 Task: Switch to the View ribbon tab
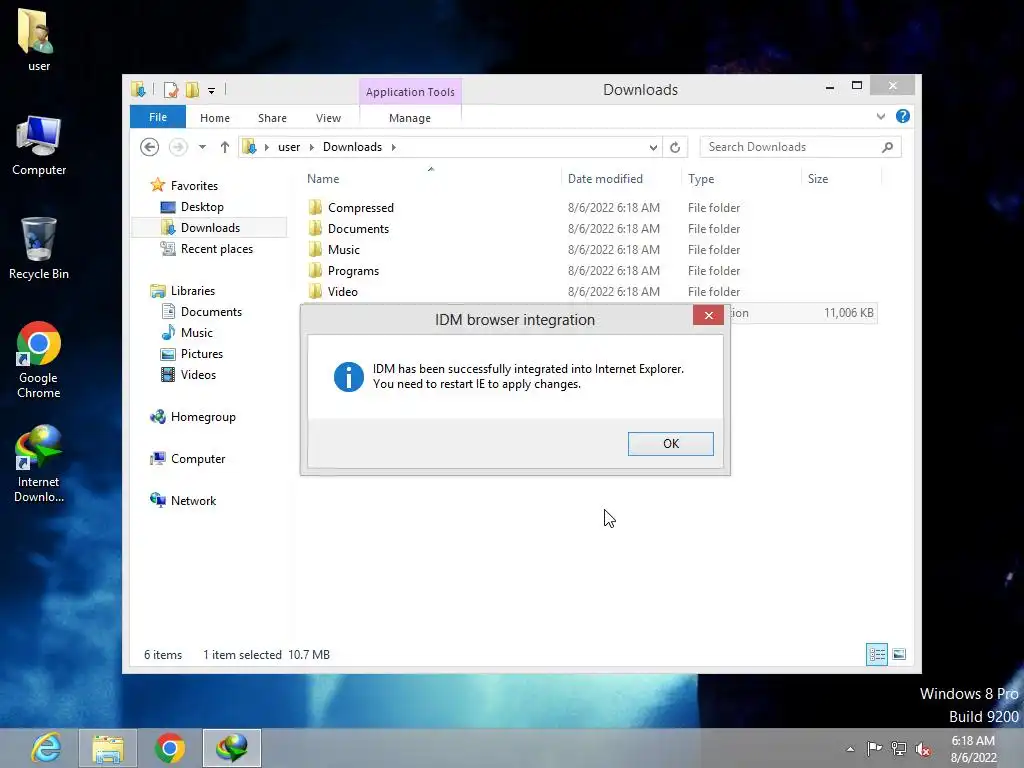point(328,118)
